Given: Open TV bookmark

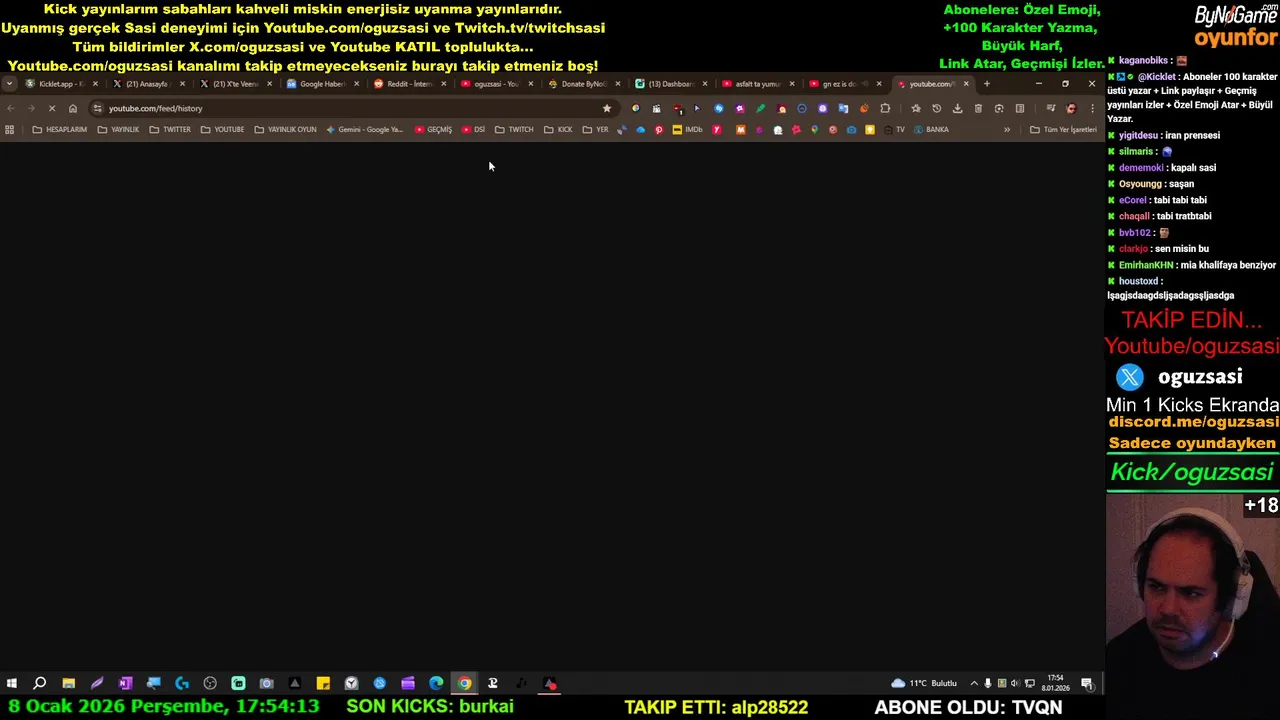Looking at the screenshot, I should (x=896, y=129).
